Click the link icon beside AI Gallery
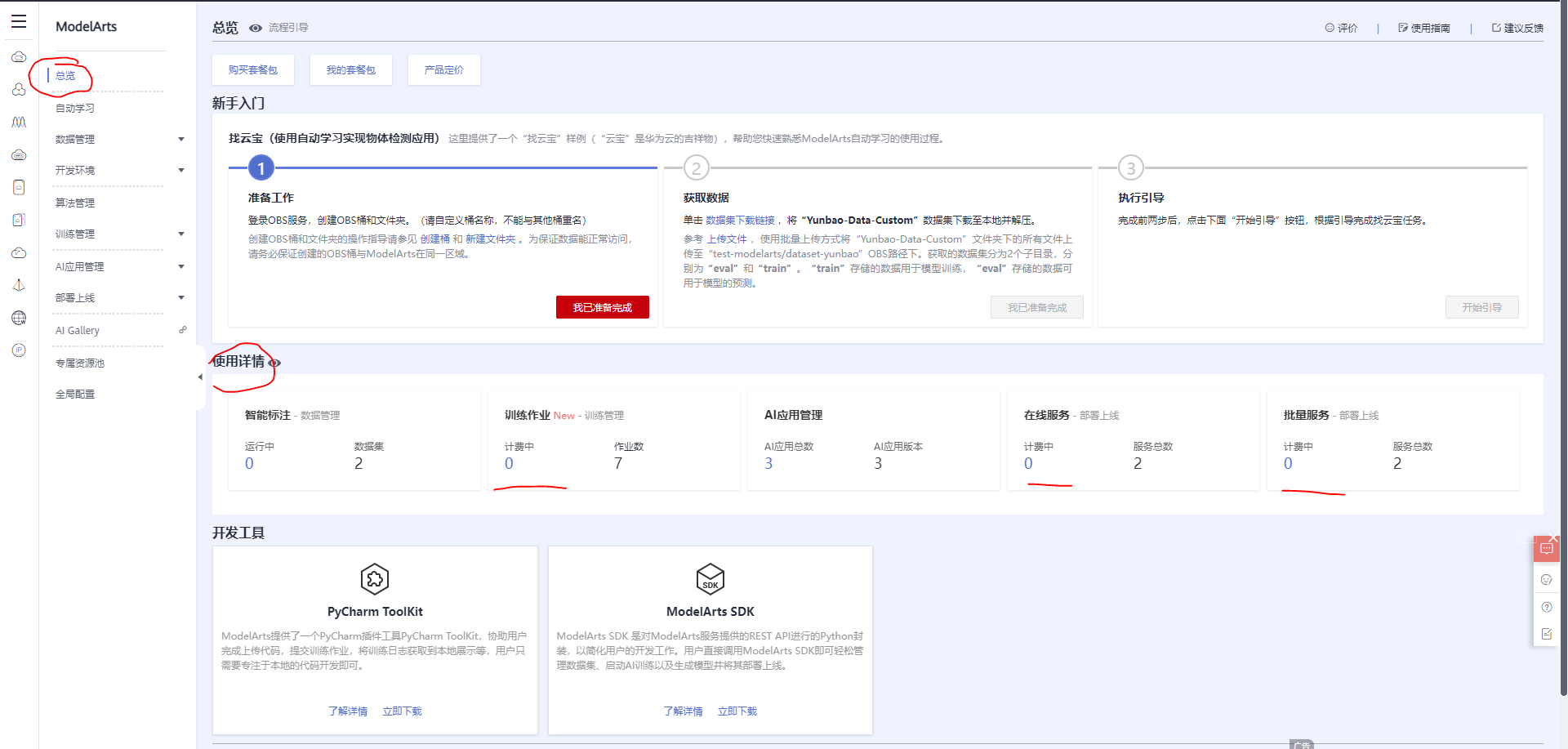The width and height of the screenshot is (1568, 749). [183, 330]
